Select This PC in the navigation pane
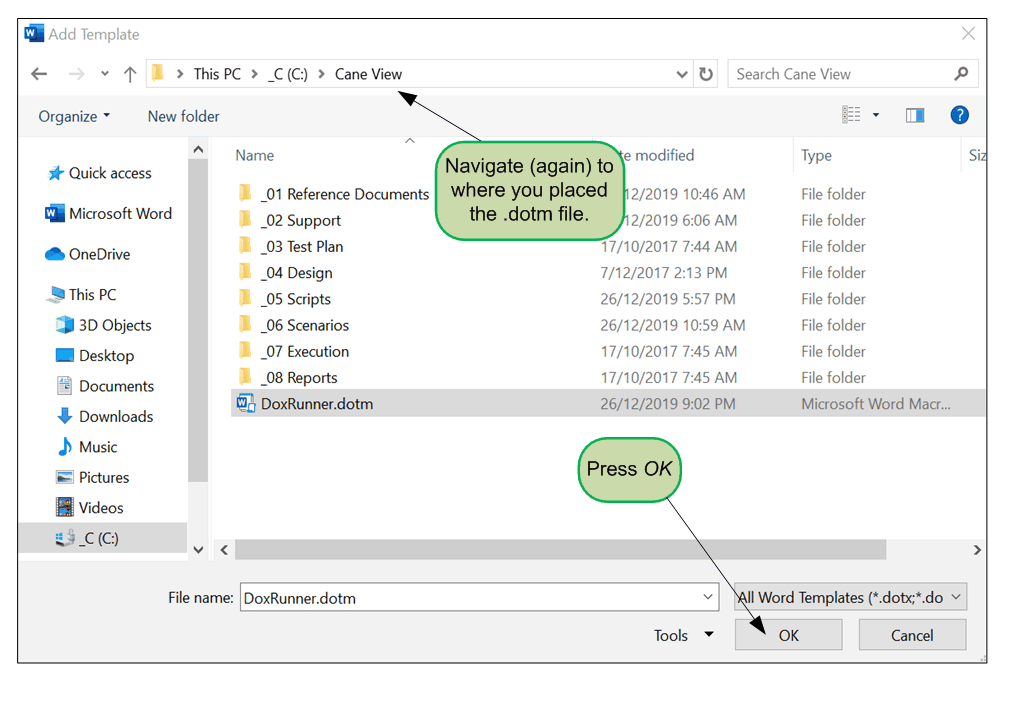The width and height of the screenshot is (1009, 704). [x=81, y=295]
